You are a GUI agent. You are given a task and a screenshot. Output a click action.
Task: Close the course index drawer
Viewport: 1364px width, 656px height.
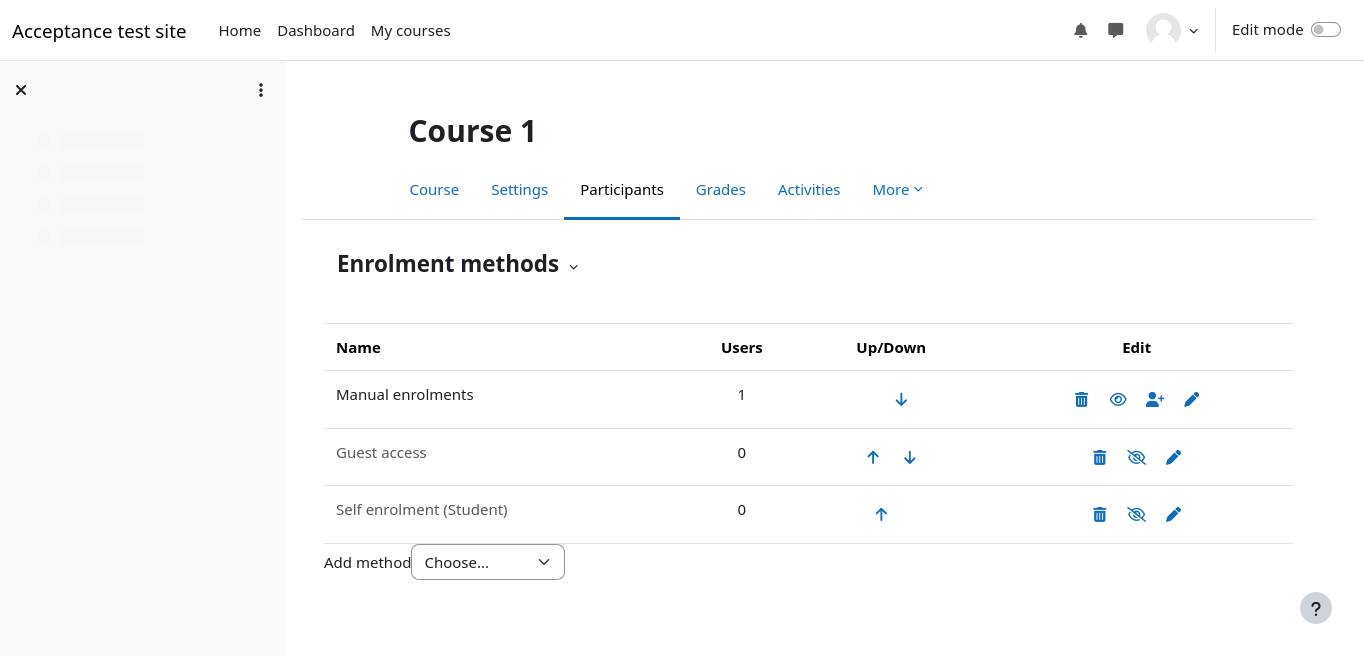click(21, 90)
